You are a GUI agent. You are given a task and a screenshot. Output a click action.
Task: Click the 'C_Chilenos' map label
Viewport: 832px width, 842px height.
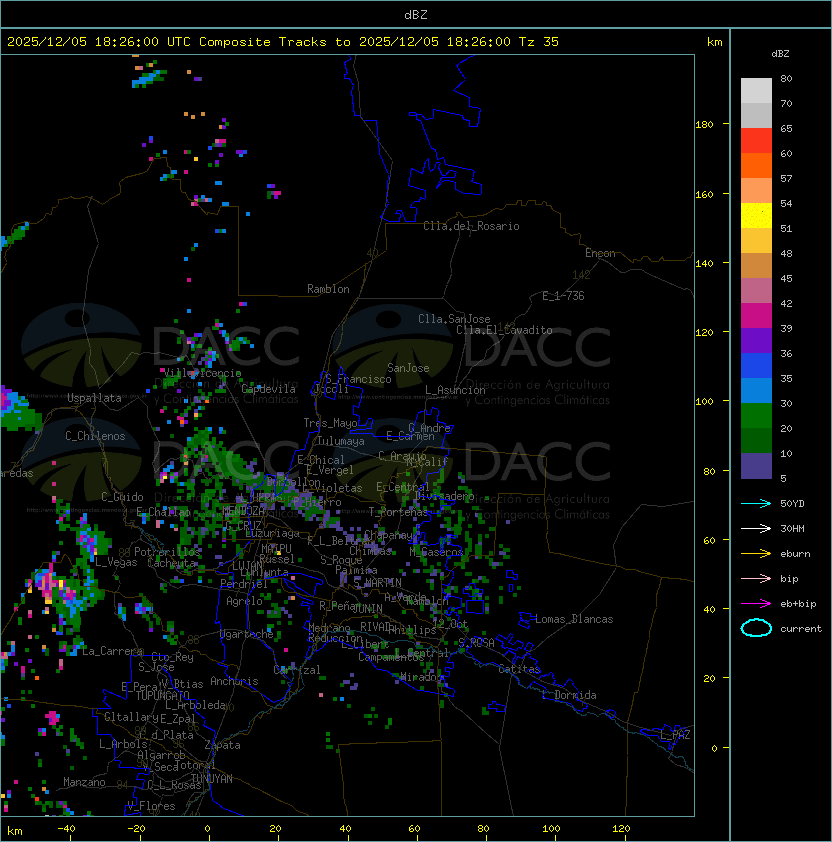(x=95, y=436)
